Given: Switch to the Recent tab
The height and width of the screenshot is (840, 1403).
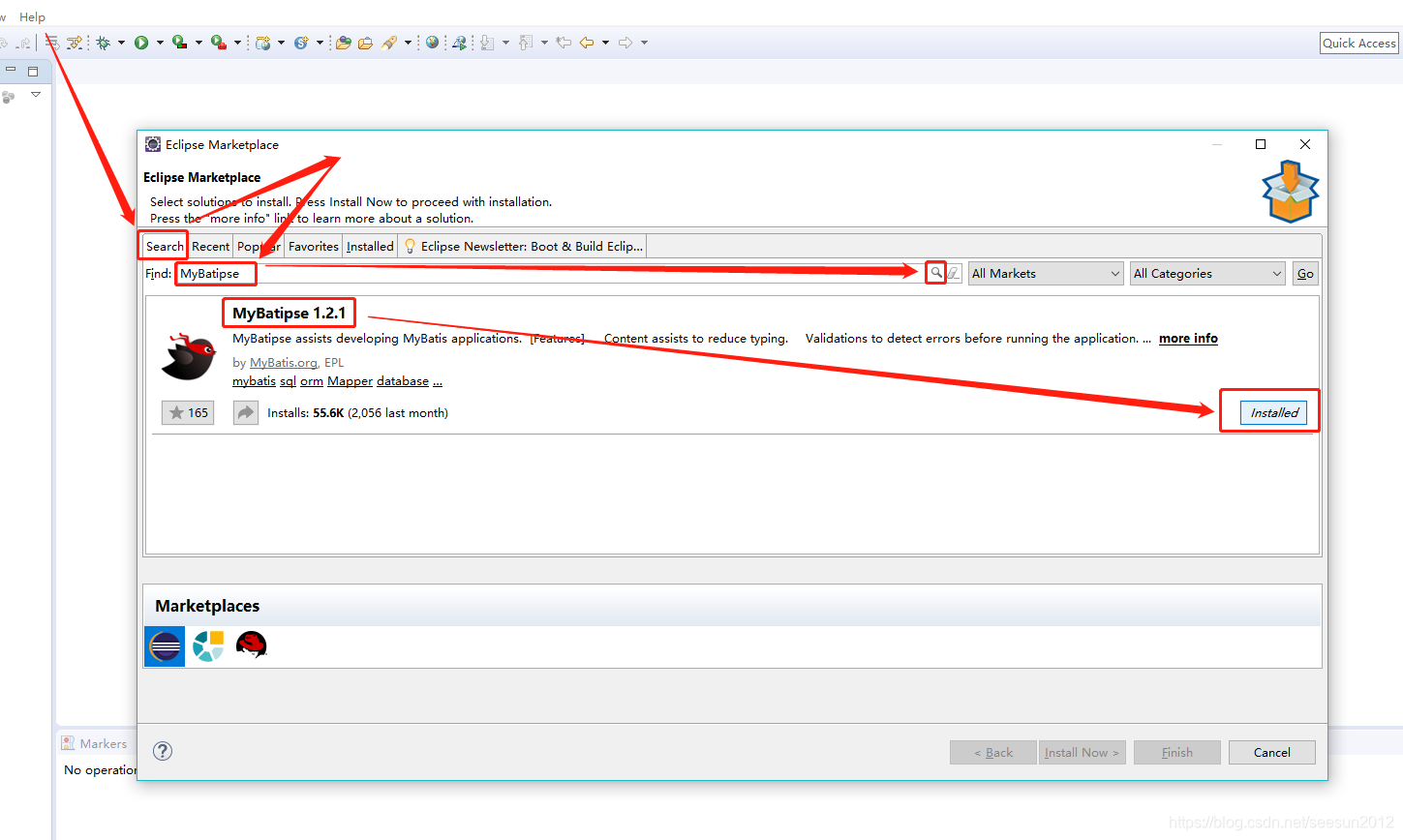Looking at the screenshot, I should coord(210,246).
